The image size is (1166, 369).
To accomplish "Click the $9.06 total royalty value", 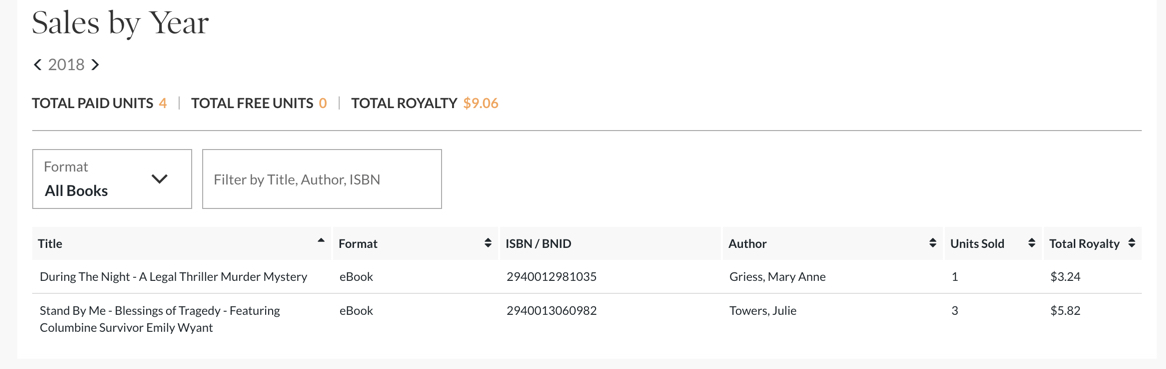I will click(480, 103).
